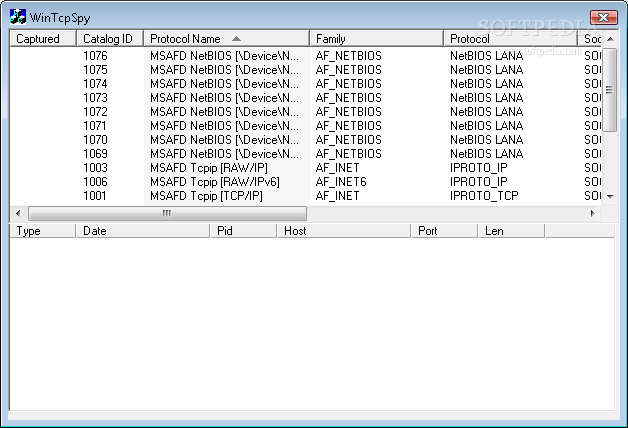Click the Pid column header
The height and width of the screenshot is (428, 628).
coord(244,231)
